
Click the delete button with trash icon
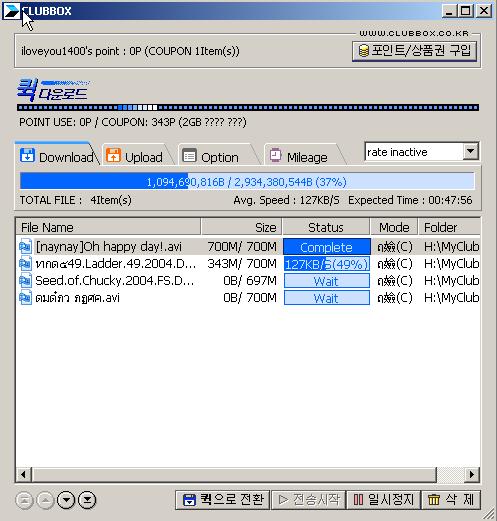pyautogui.click(x=451, y=500)
